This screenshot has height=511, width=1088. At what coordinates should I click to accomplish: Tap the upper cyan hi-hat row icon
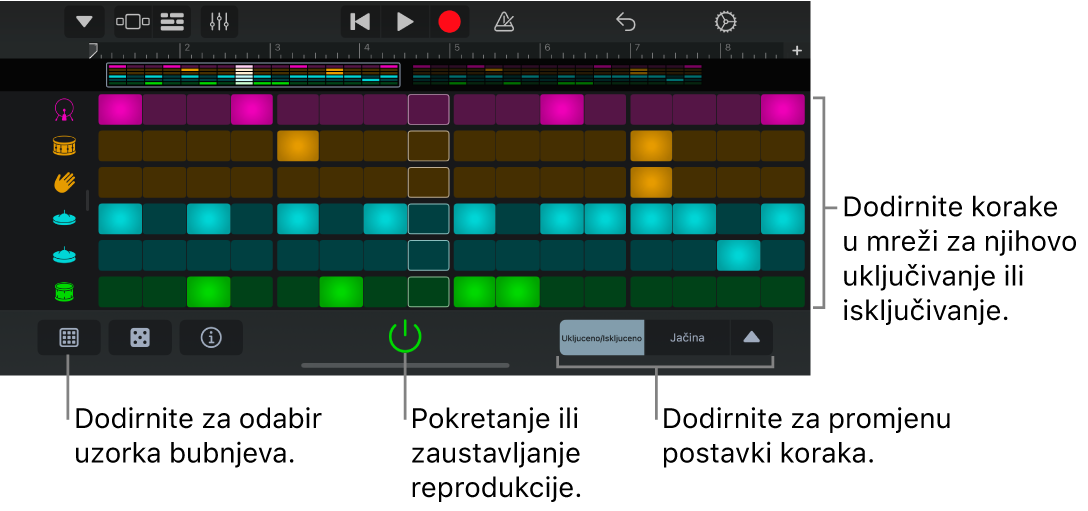coord(65,219)
